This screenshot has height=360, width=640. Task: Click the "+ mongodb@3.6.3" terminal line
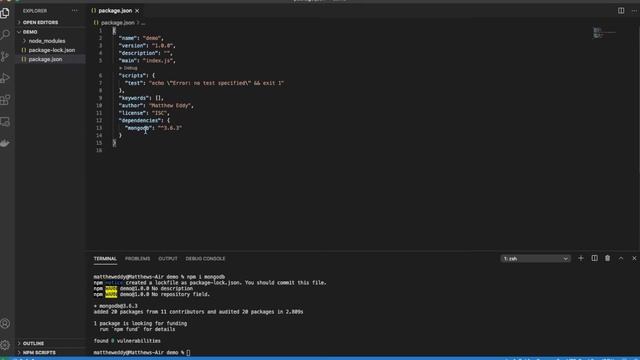pos(116,306)
